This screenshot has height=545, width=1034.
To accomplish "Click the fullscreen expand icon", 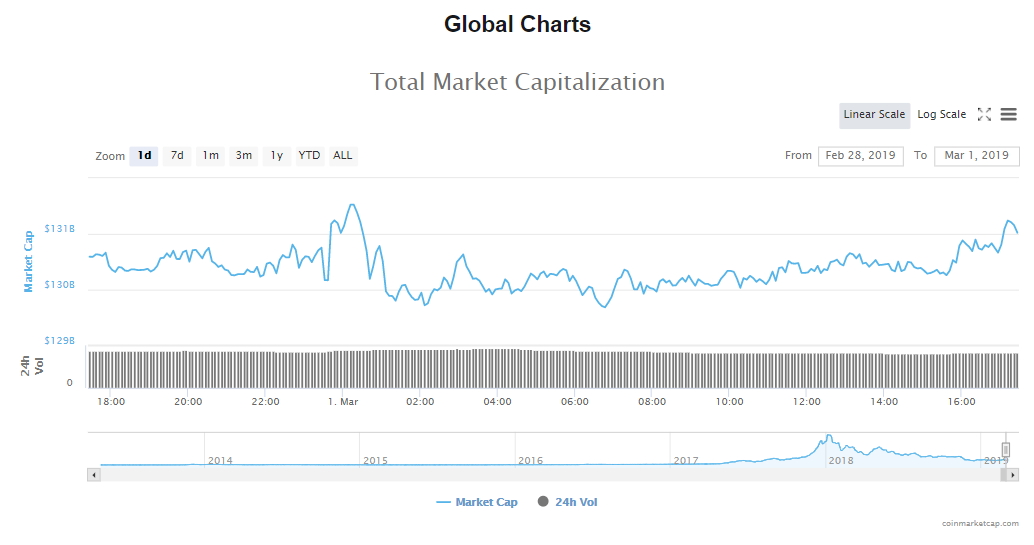I will (x=984, y=115).
